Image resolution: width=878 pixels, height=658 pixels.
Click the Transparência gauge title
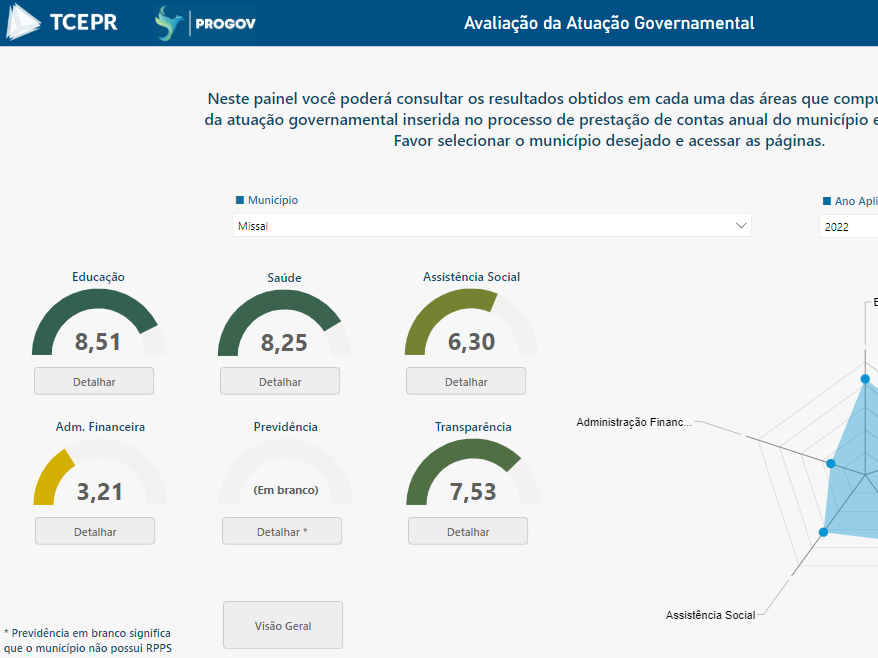(473, 427)
